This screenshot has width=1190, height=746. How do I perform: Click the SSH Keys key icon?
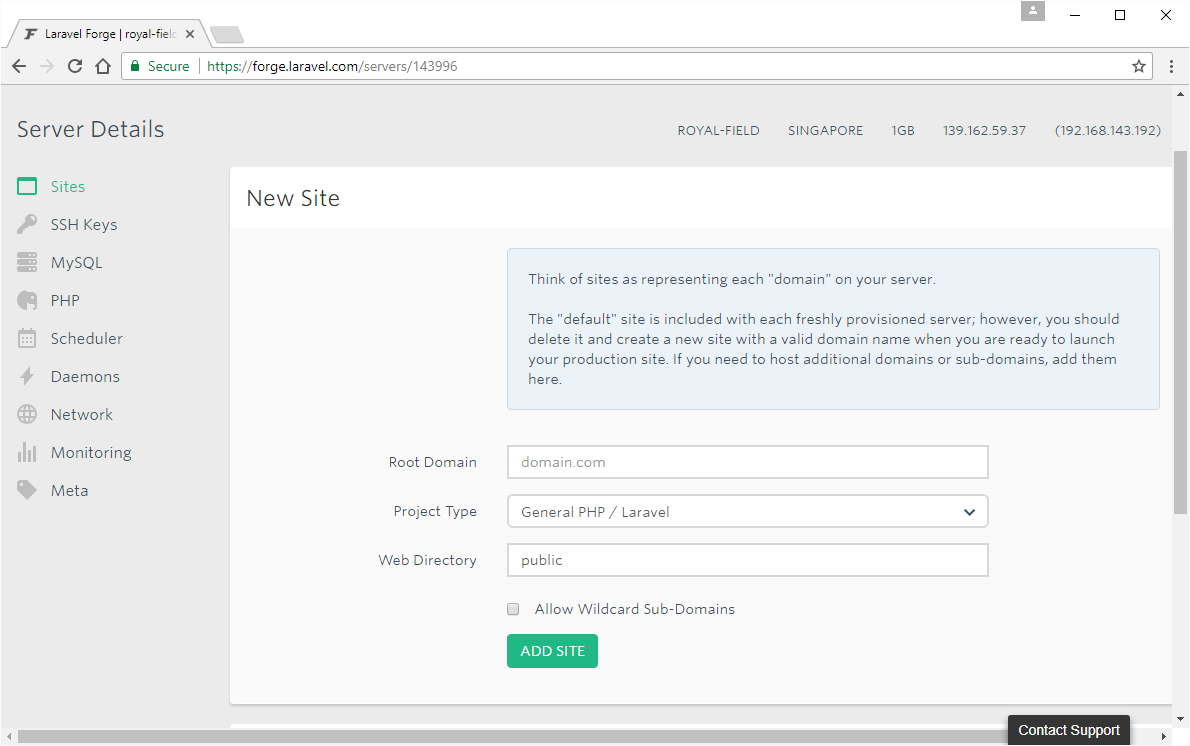click(x=27, y=225)
